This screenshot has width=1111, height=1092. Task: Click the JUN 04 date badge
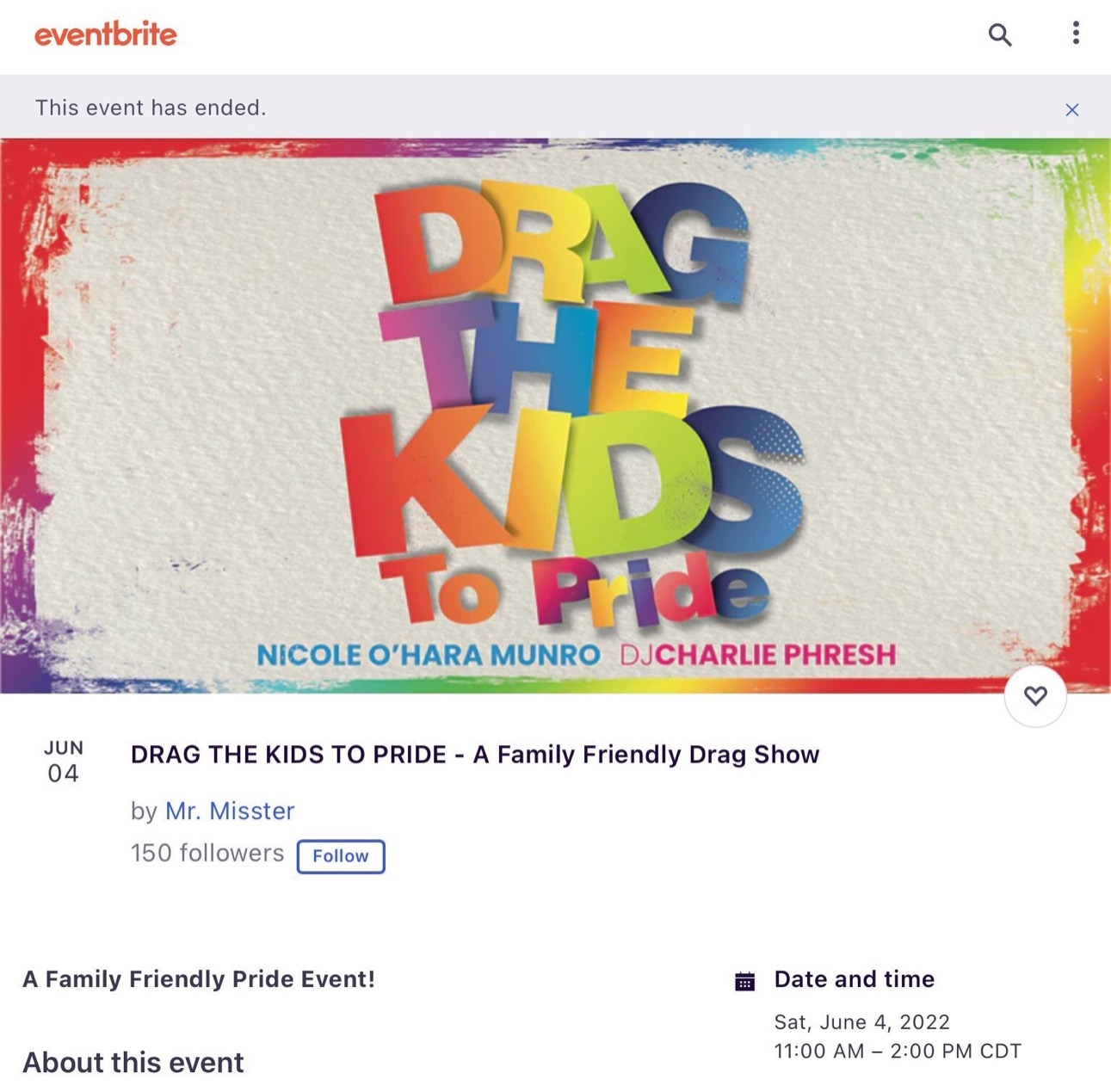(x=63, y=762)
